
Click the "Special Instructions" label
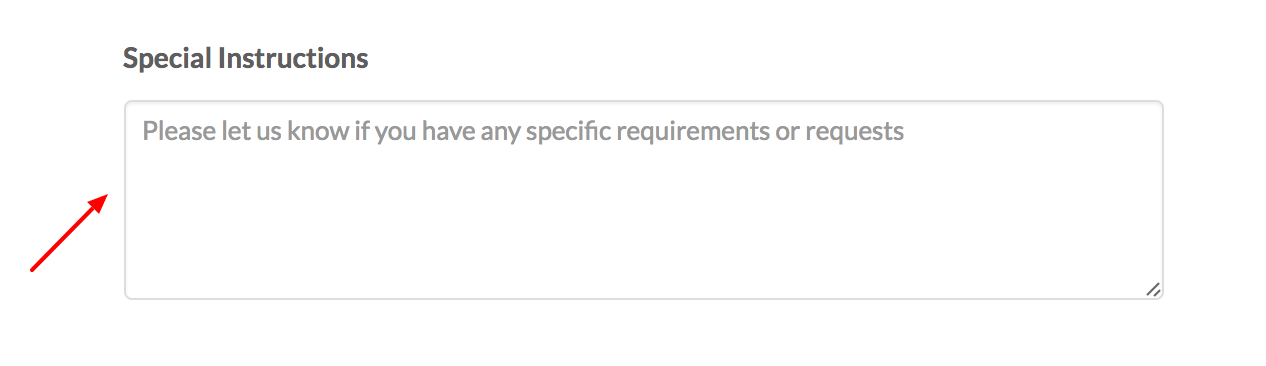click(246, 59)
